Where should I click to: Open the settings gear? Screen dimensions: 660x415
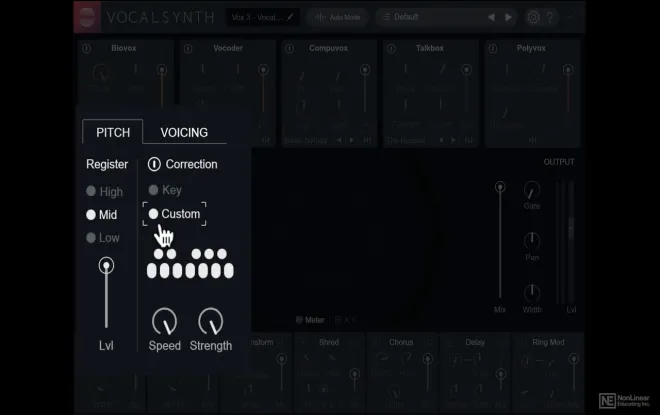(x=533, y=17)
